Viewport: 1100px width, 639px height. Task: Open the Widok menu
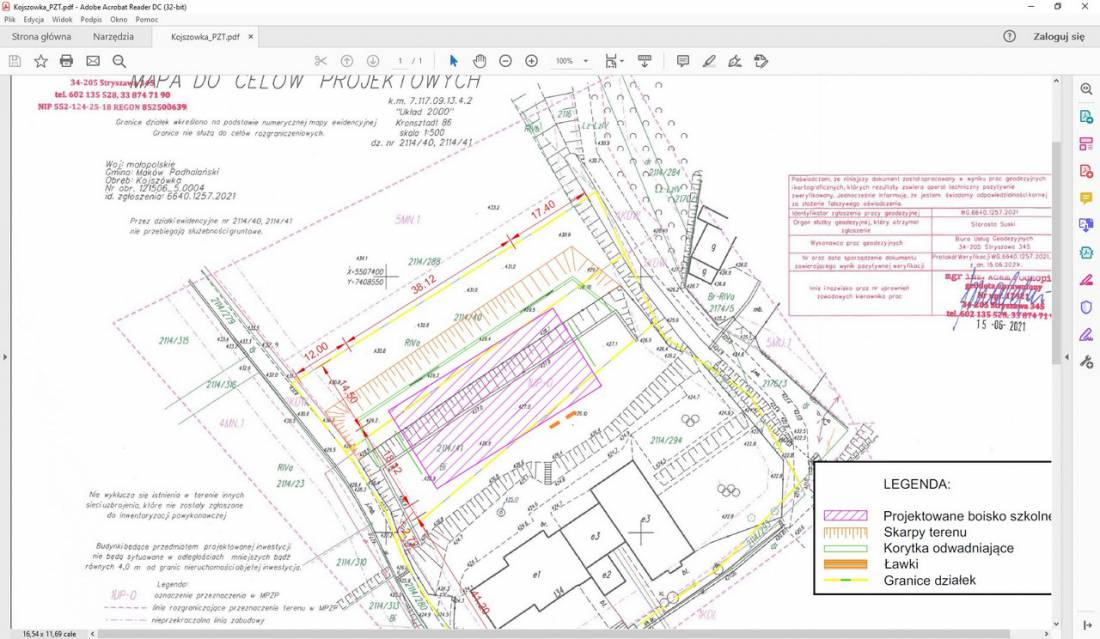pyautogui.click(x=62, y=20)
